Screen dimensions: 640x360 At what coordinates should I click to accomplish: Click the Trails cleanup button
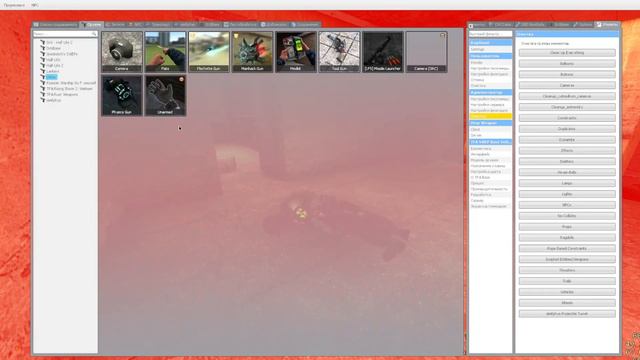[x=567, y=281]
